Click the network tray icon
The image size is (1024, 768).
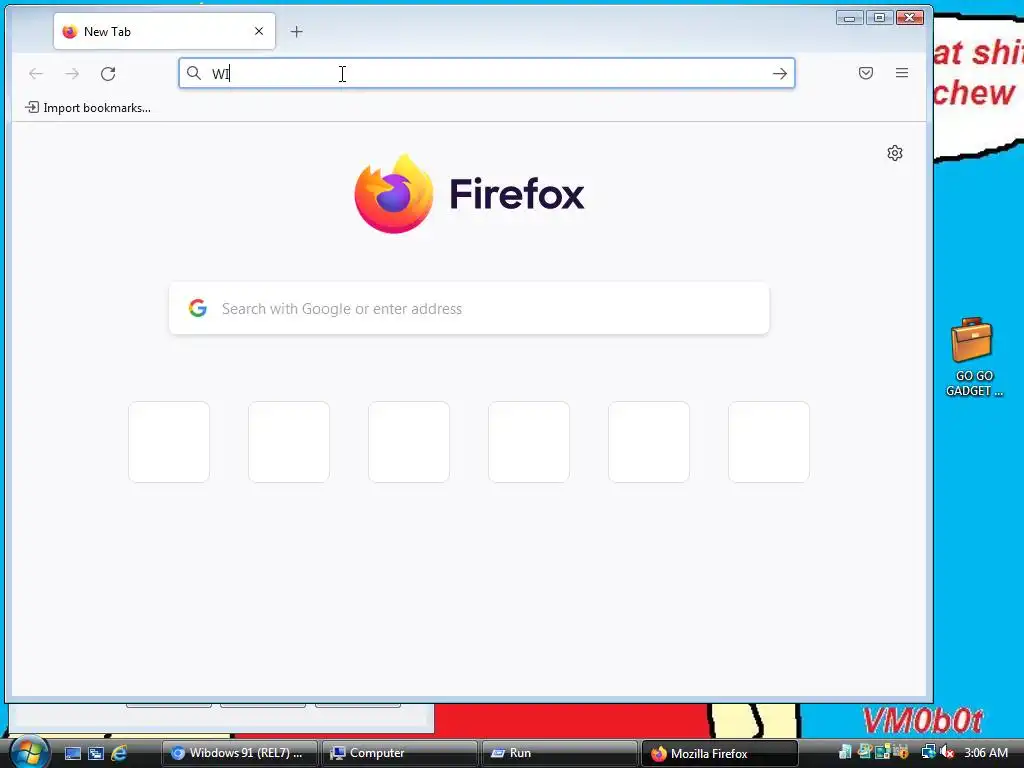coord(928,752)
